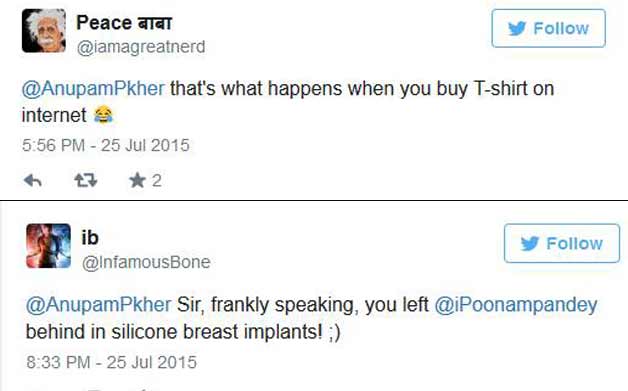Open the @iPoonampandey mention
The height and width of the screenshot is (391, 628).
(516, 306)
